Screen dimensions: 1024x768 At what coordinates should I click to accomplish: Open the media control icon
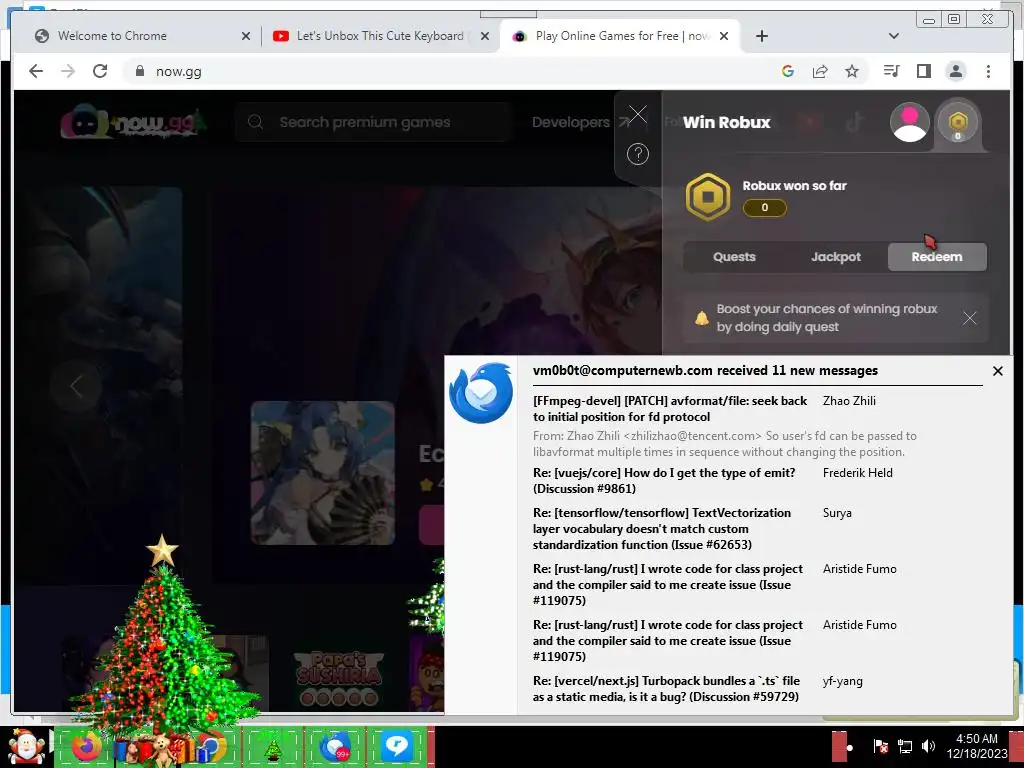click(891, 71)
